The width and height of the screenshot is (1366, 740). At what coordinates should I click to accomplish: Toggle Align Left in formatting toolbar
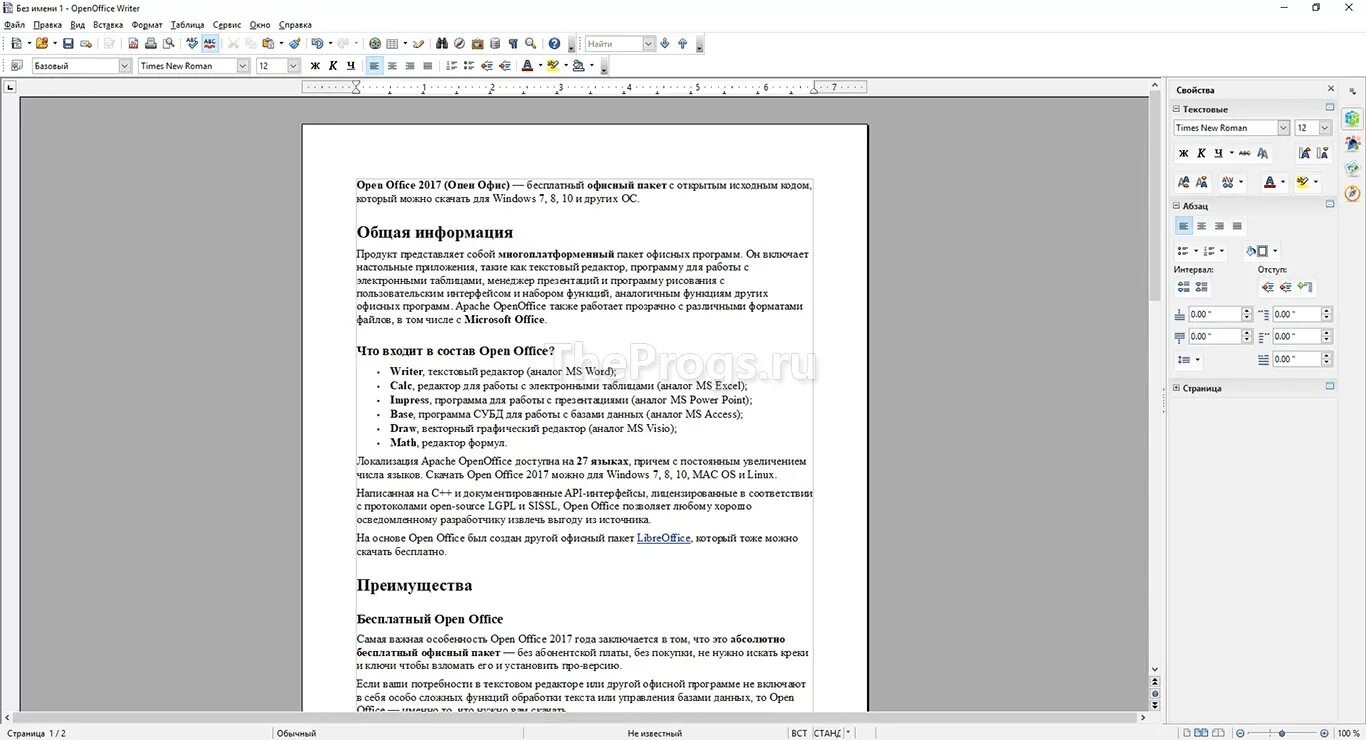coord(374,66)
